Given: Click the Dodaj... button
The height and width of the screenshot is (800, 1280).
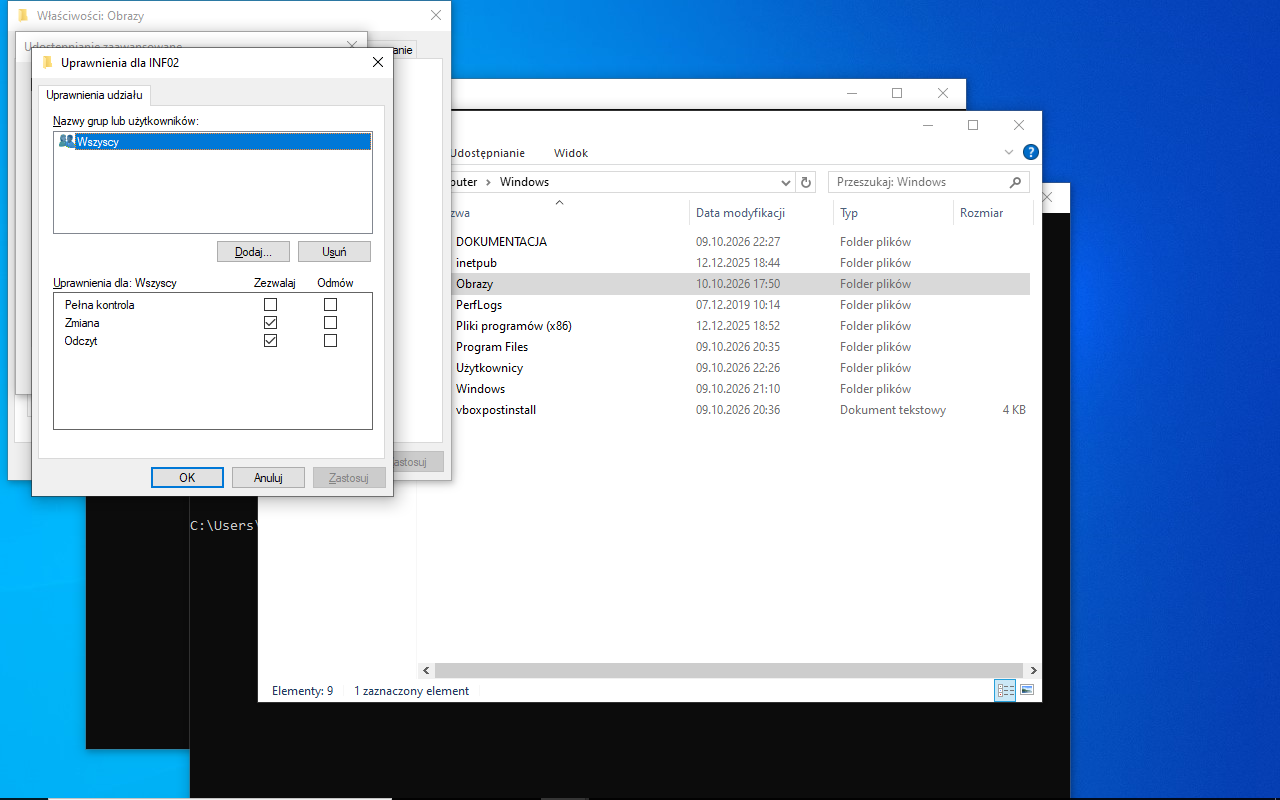Looking at the screenshot, I should pyautogui.click(x=253, y=252).
